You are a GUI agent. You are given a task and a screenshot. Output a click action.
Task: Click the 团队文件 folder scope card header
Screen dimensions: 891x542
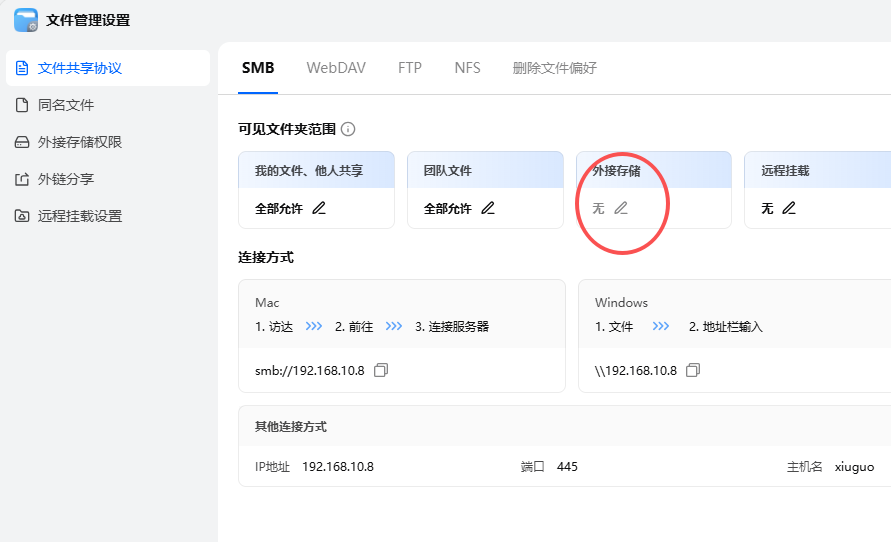point(485,171)
